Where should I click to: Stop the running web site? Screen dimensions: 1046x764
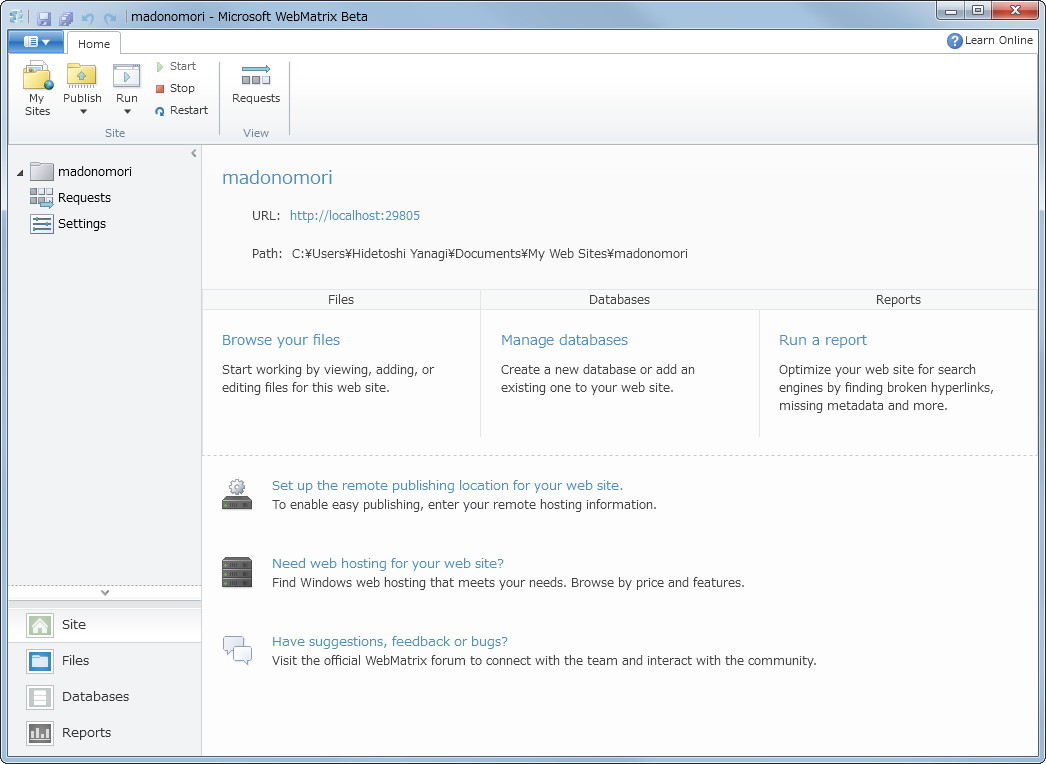pos(175,88)
